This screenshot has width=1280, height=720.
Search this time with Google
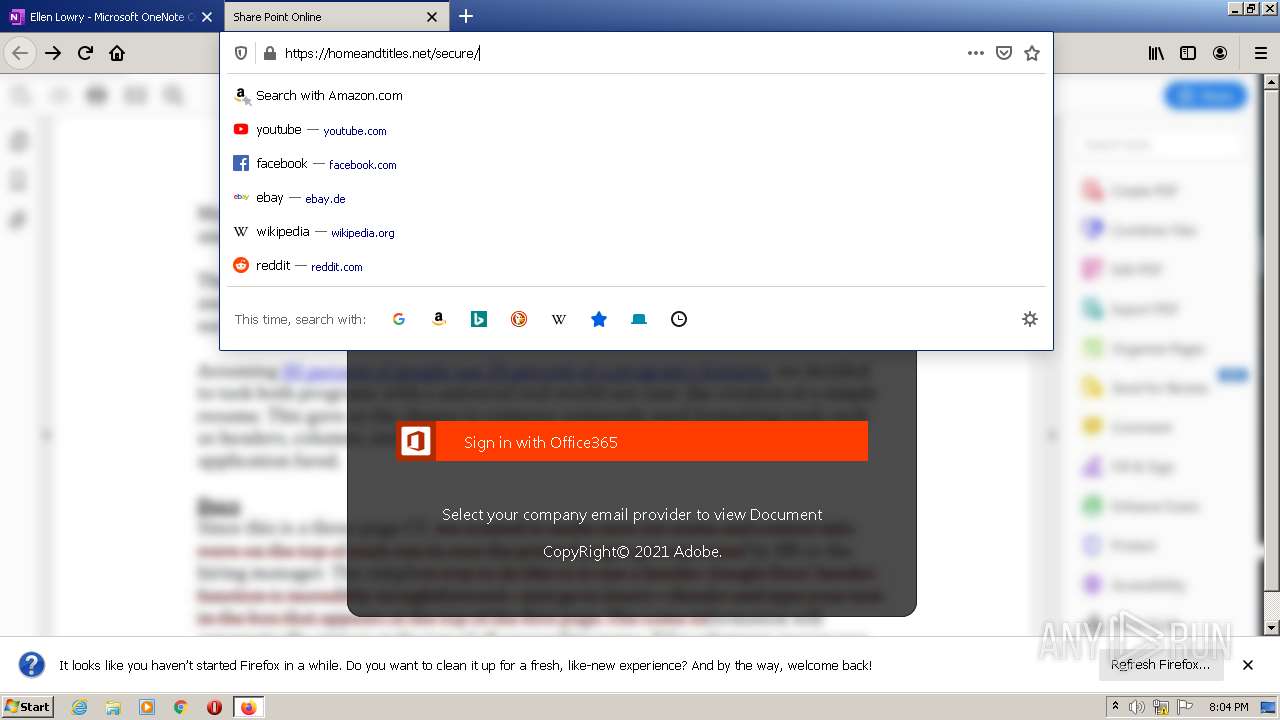(399, 318)
